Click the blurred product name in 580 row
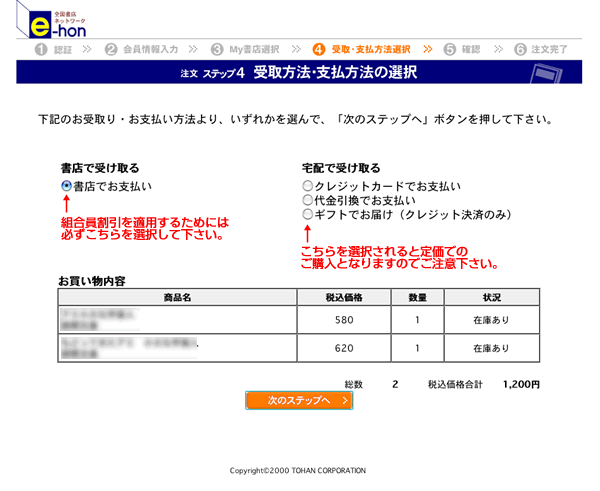This screenshot has width=600, height=491. [99, 320]
